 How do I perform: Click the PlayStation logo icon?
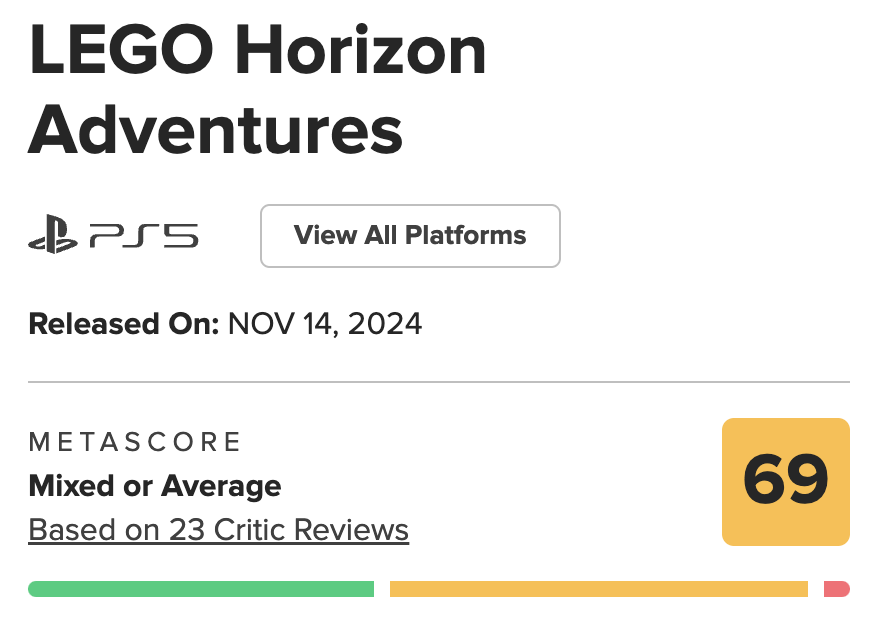[53, 234]
